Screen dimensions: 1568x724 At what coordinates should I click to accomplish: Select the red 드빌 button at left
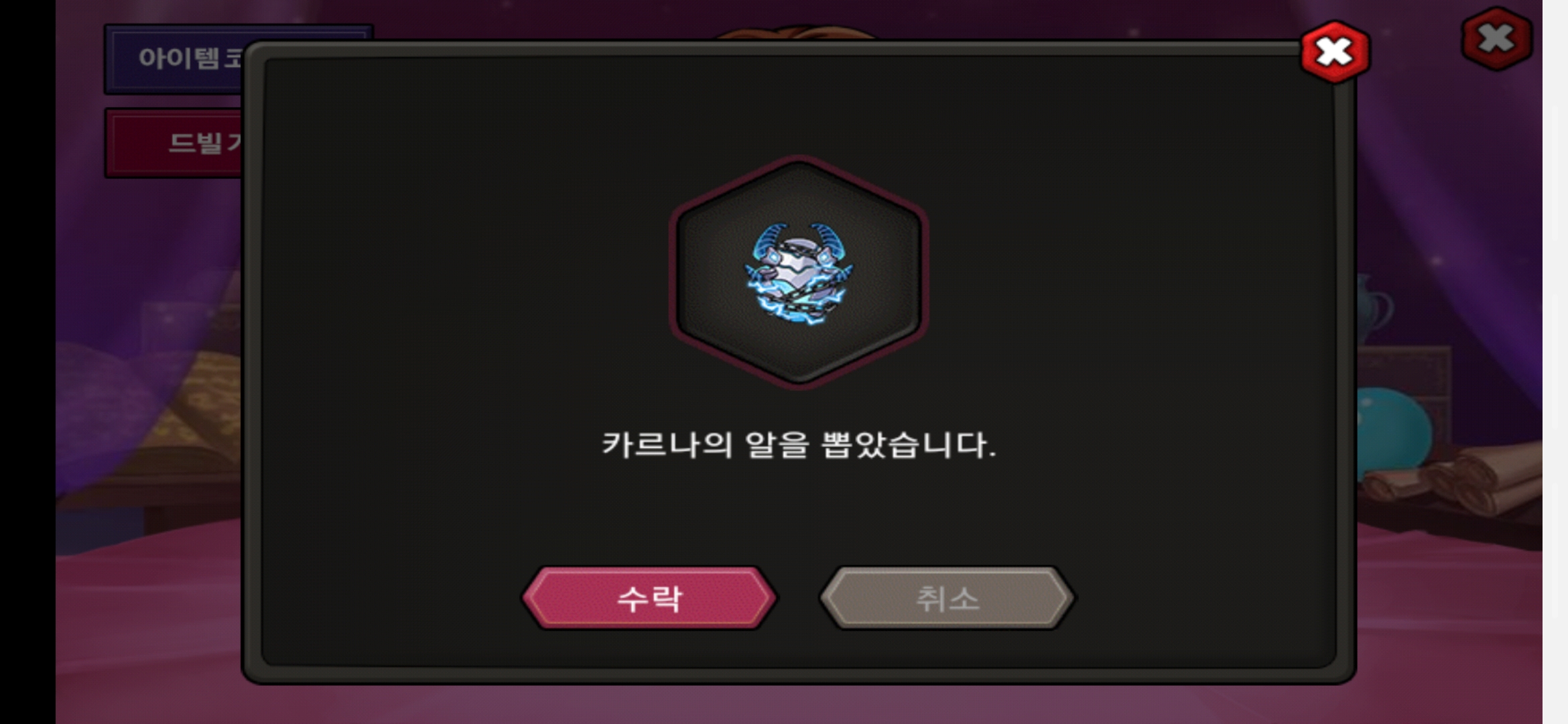click(x=176, y=143)
